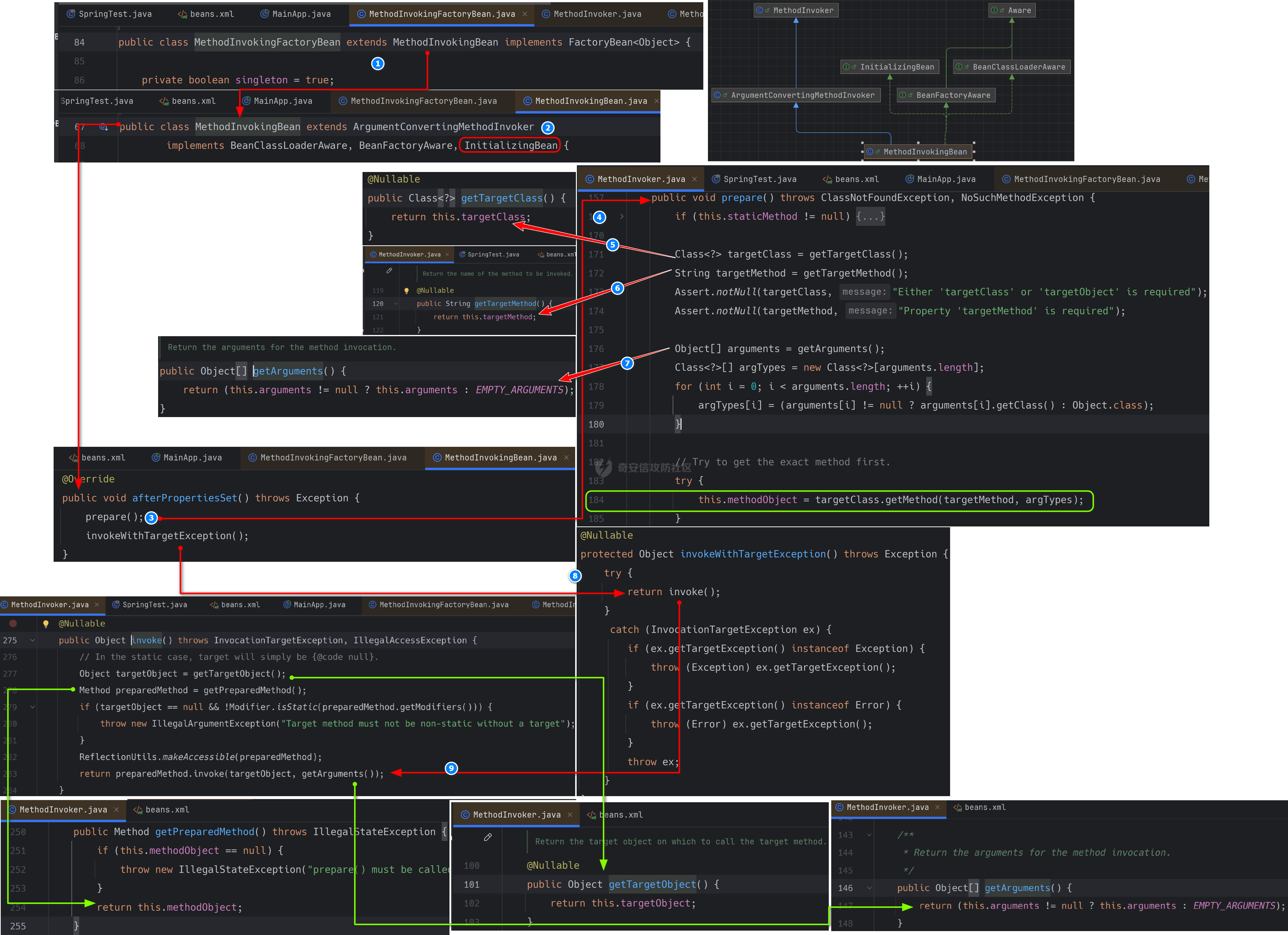
Task: Click the this.methodObject assignment on line 184
Action: click(x=890, y=500)
